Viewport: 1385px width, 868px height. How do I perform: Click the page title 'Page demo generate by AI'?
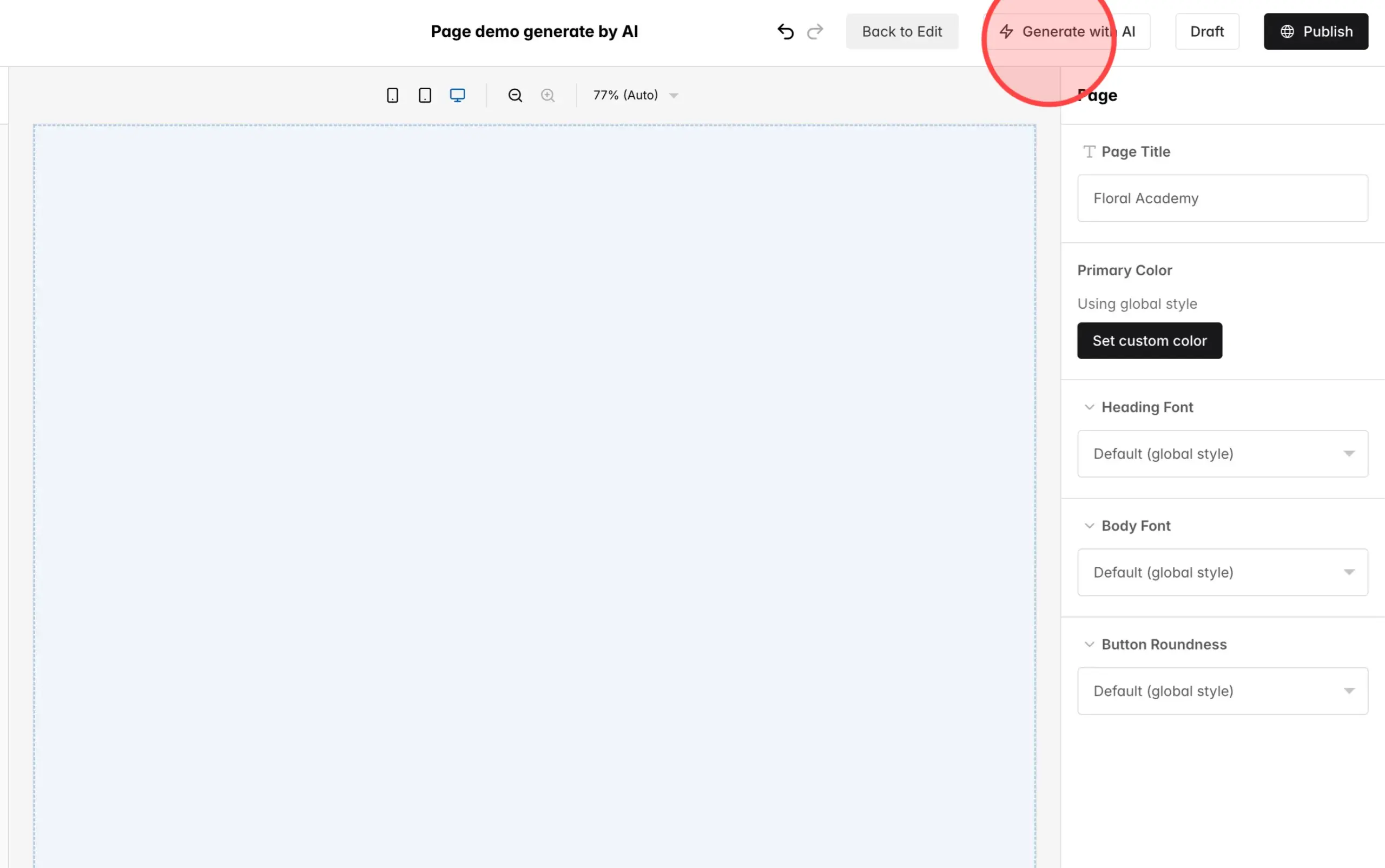click(x=535, y=31)
